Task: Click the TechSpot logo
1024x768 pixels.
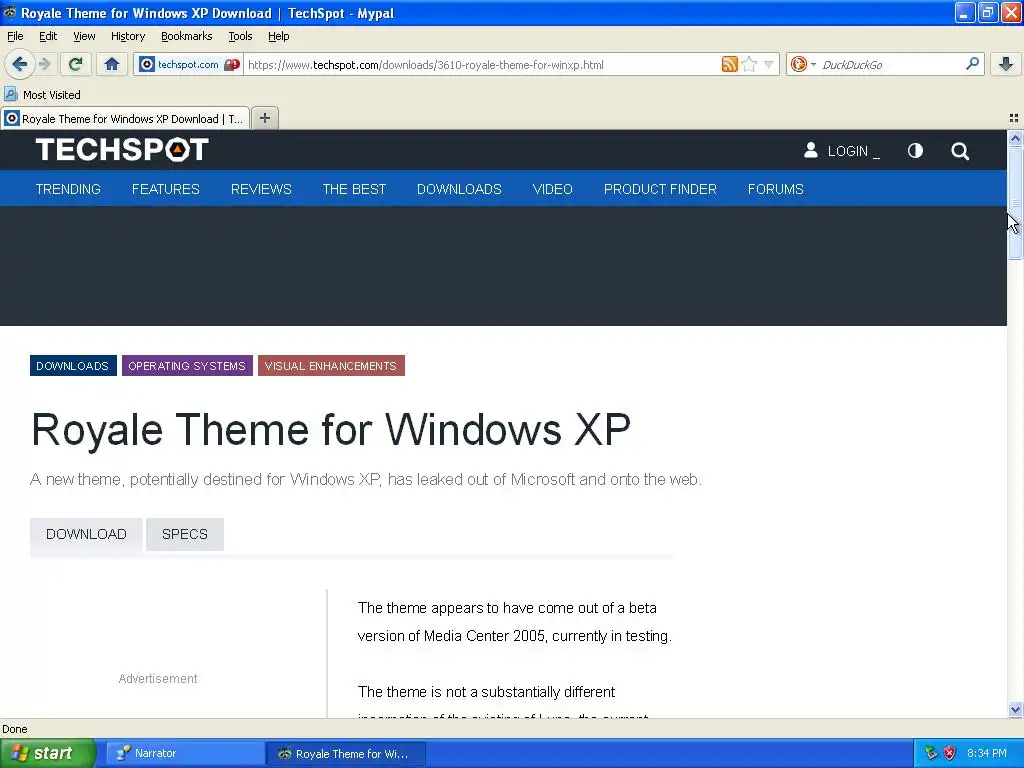Action: (x=122, y=150)
